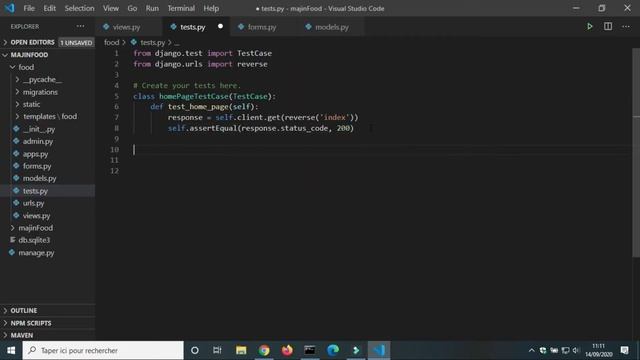Open the Edit menu

(49, 8)
